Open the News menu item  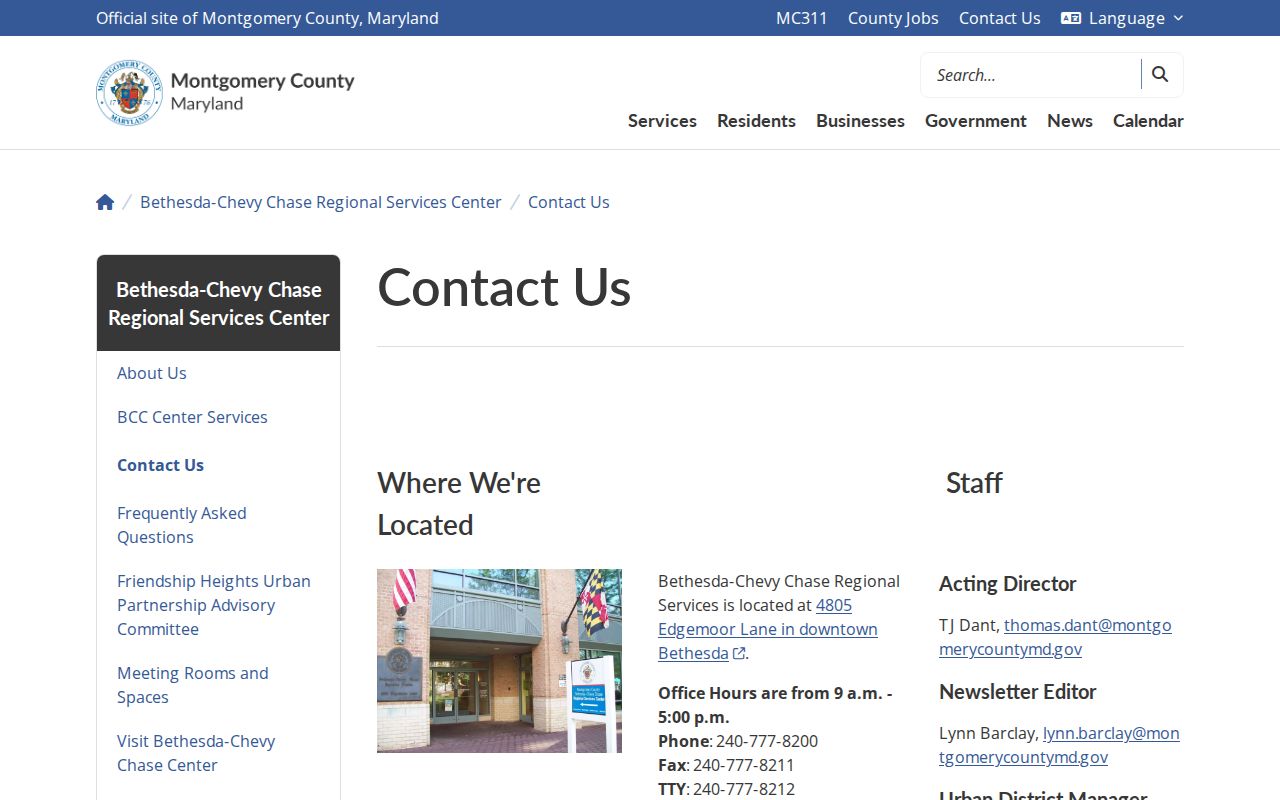[x=1070, y=120]
